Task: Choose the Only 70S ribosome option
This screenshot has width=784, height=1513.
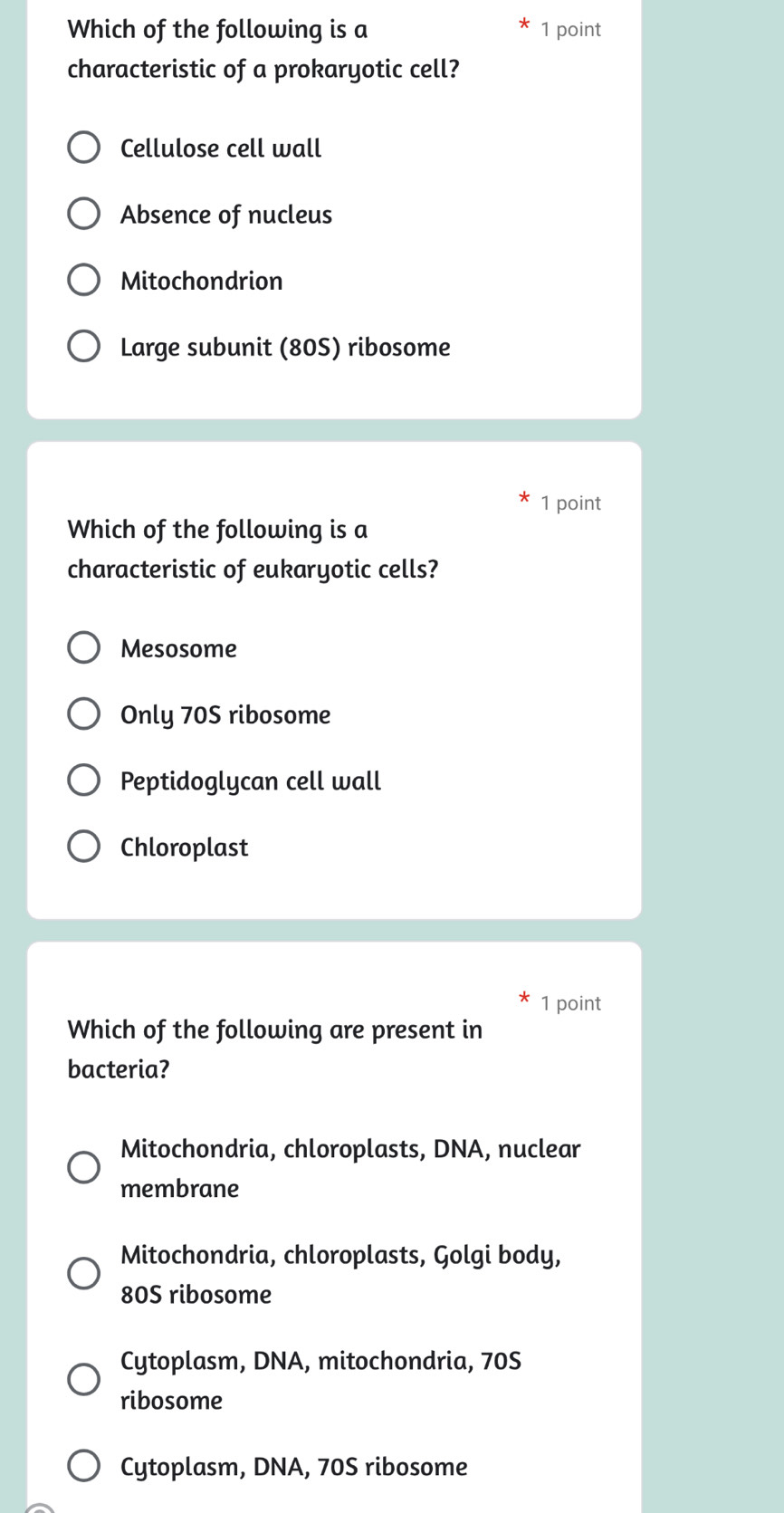Action: (x=83, y=713)
